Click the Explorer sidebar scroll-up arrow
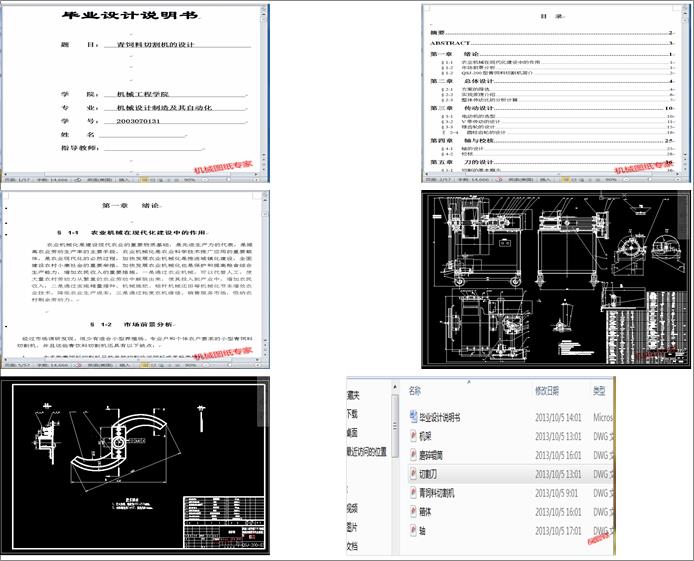694x561 pixels. coord(395,388)
